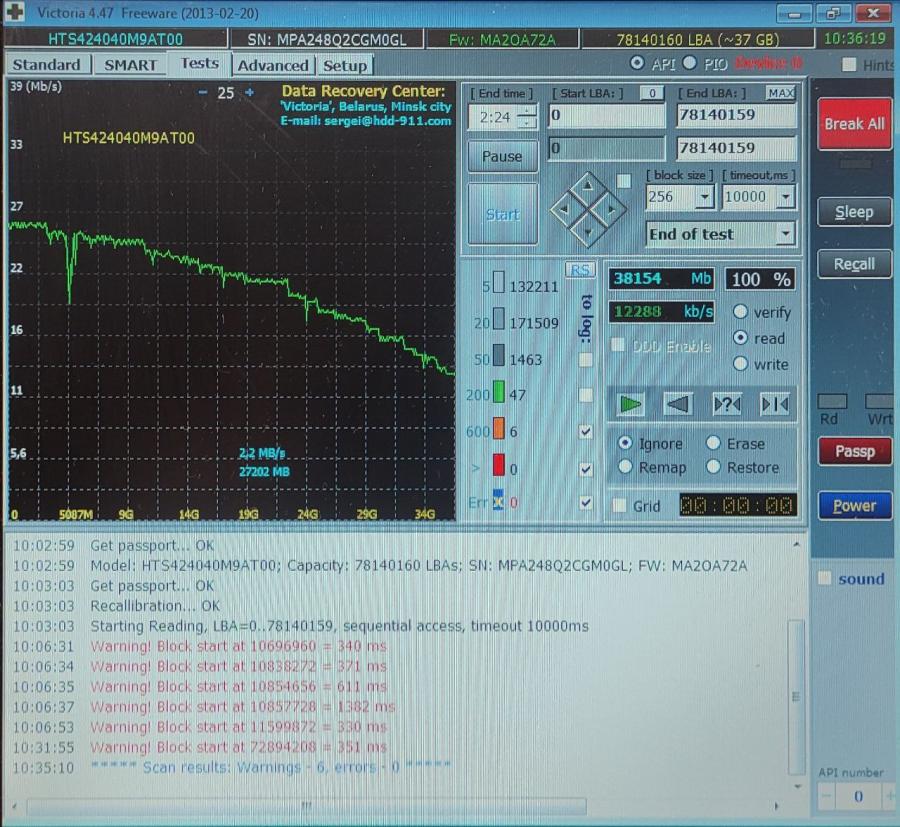Select the butterfly seek scan mode icon
The image size is (900, 827).
click(774, 404)
